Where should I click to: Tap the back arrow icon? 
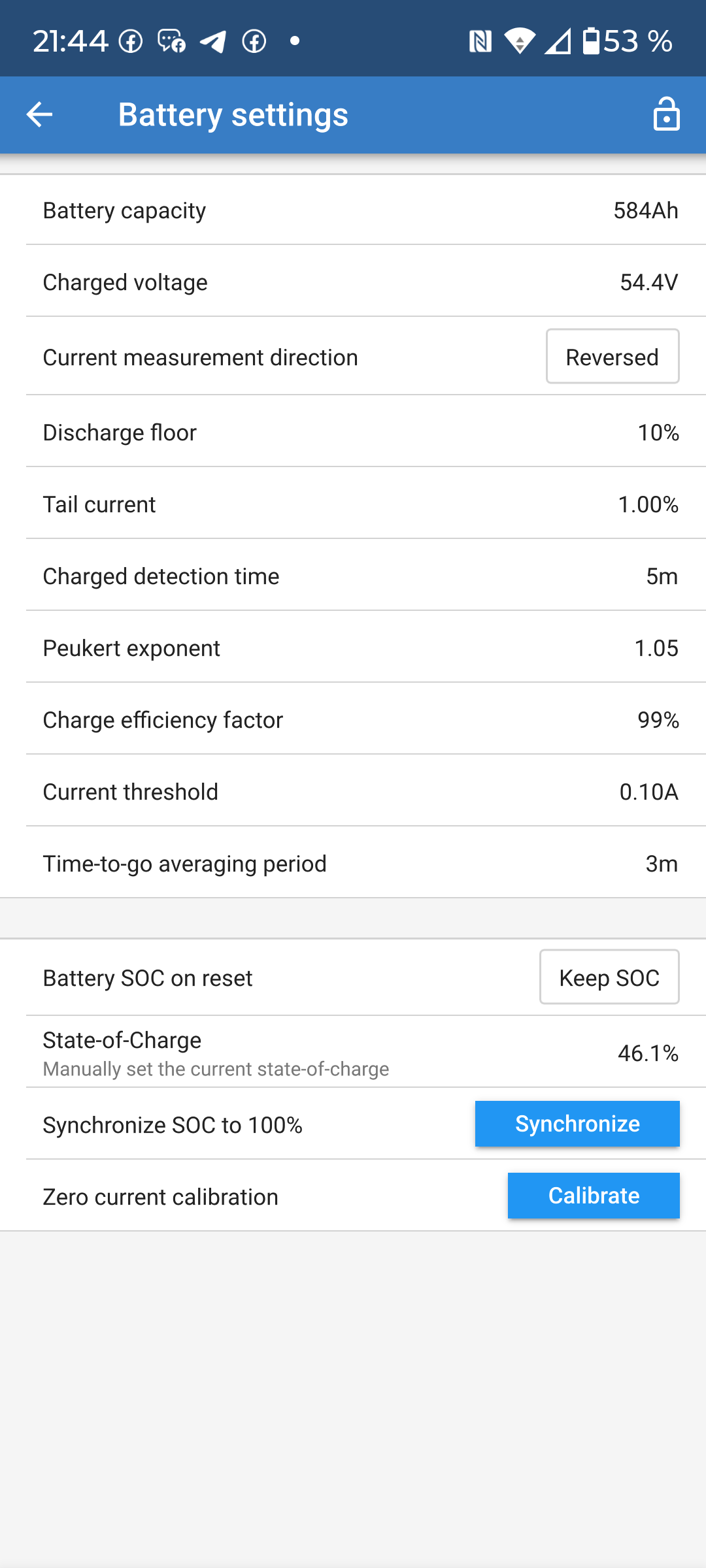tap(39, 114)
